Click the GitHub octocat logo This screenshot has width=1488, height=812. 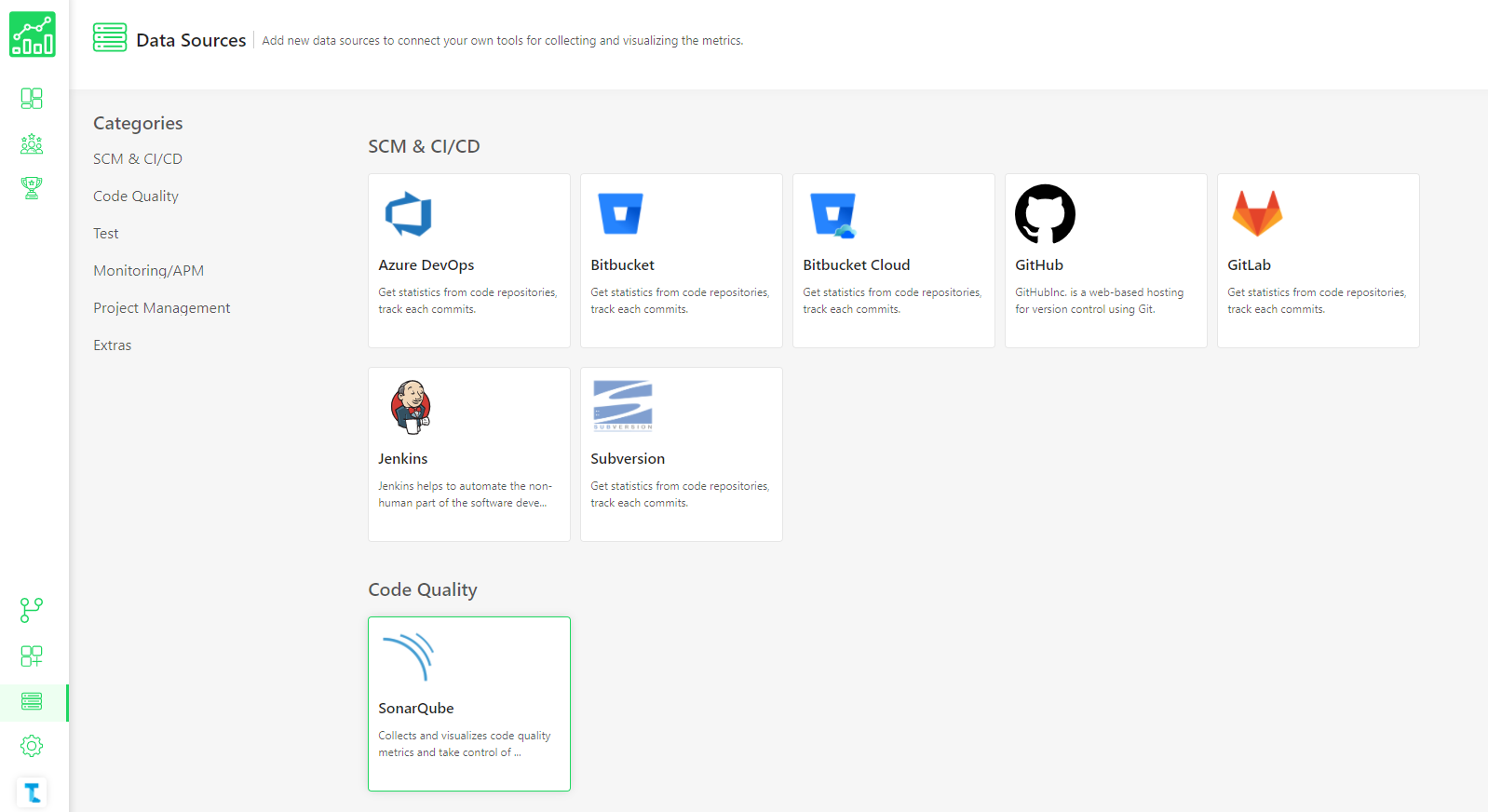(x=1045, y=214)
